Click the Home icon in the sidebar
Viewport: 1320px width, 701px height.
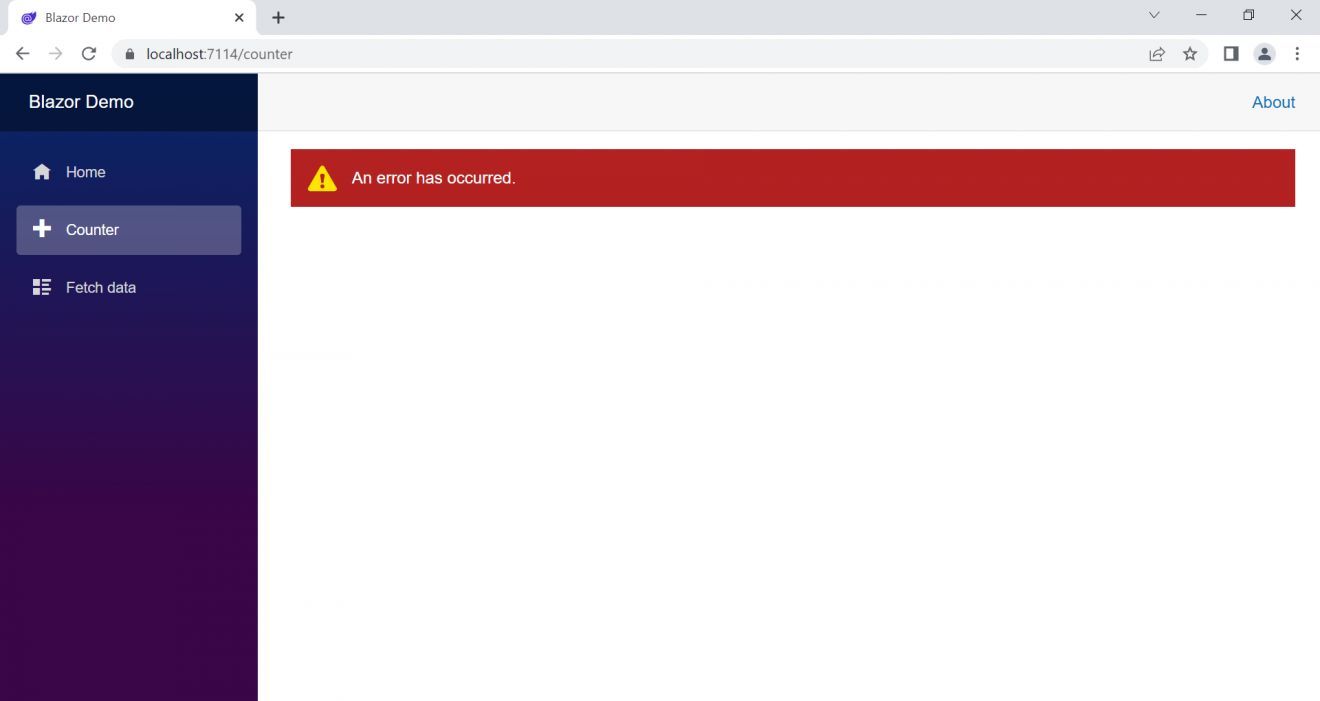pyautogui.click(x=41, y=171)
